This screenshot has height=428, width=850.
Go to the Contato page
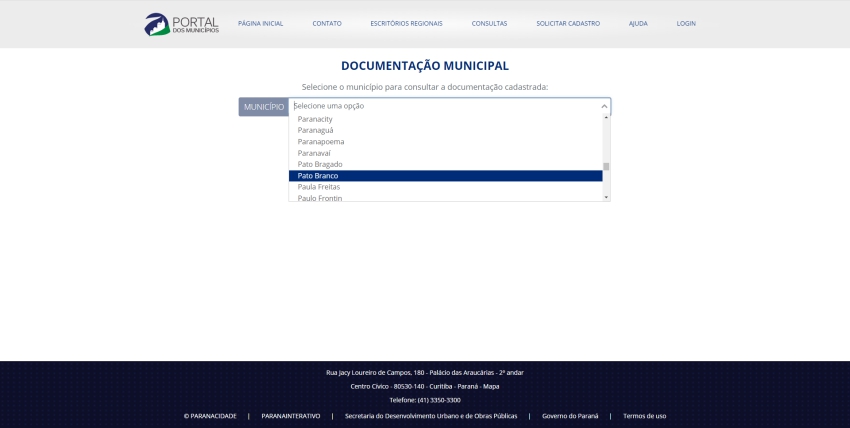click(x=327, y=23)
